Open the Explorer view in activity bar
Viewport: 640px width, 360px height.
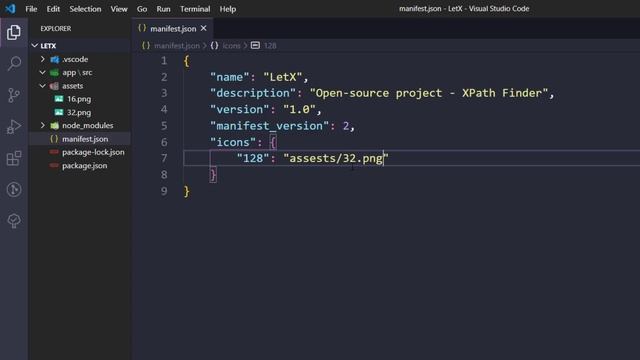(13, 32)
